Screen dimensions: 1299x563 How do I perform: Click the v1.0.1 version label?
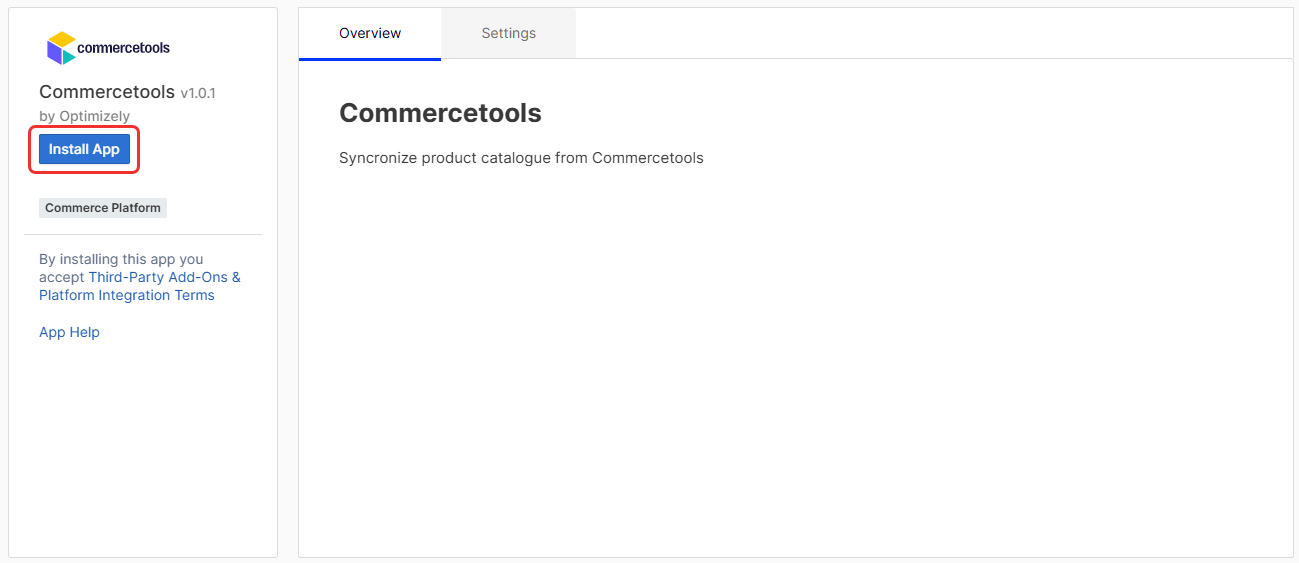point(198,93)
